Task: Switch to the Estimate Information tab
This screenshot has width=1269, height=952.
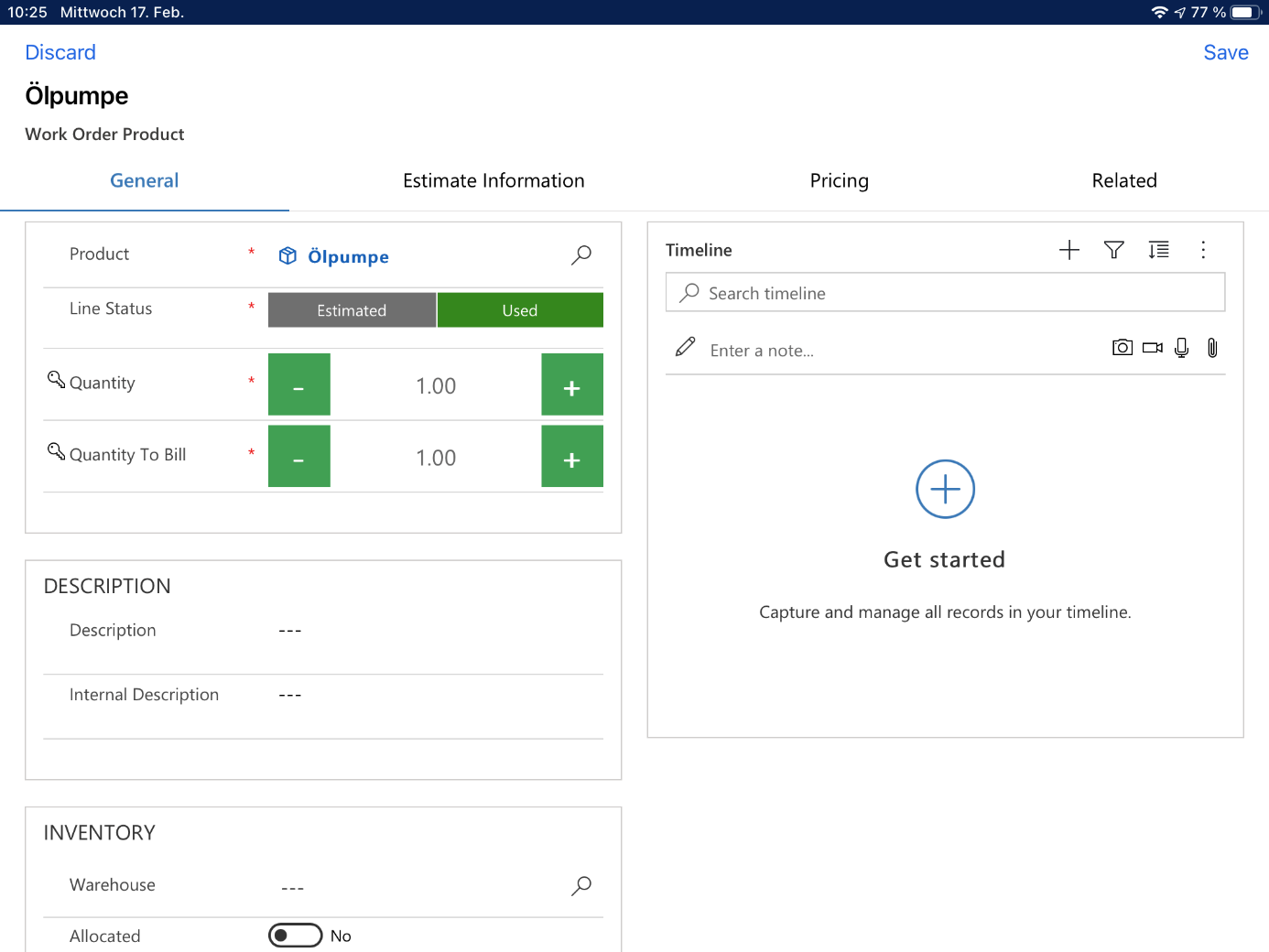Action: [493, 181]
